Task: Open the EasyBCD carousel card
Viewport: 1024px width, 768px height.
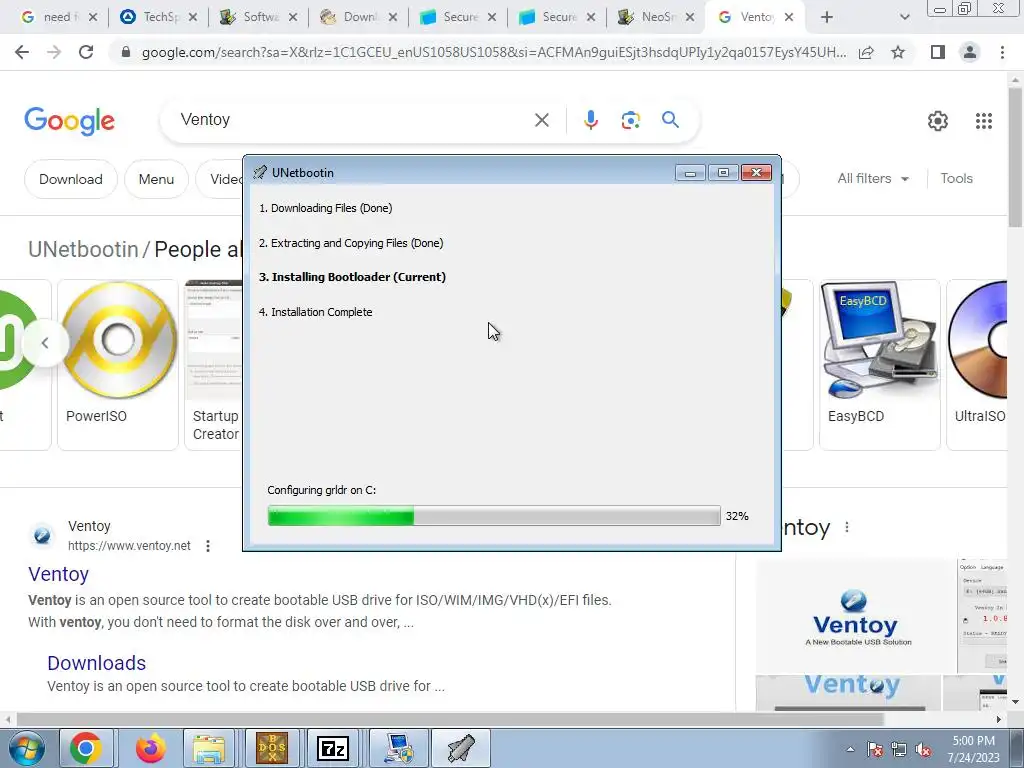Action: [880, 364]
